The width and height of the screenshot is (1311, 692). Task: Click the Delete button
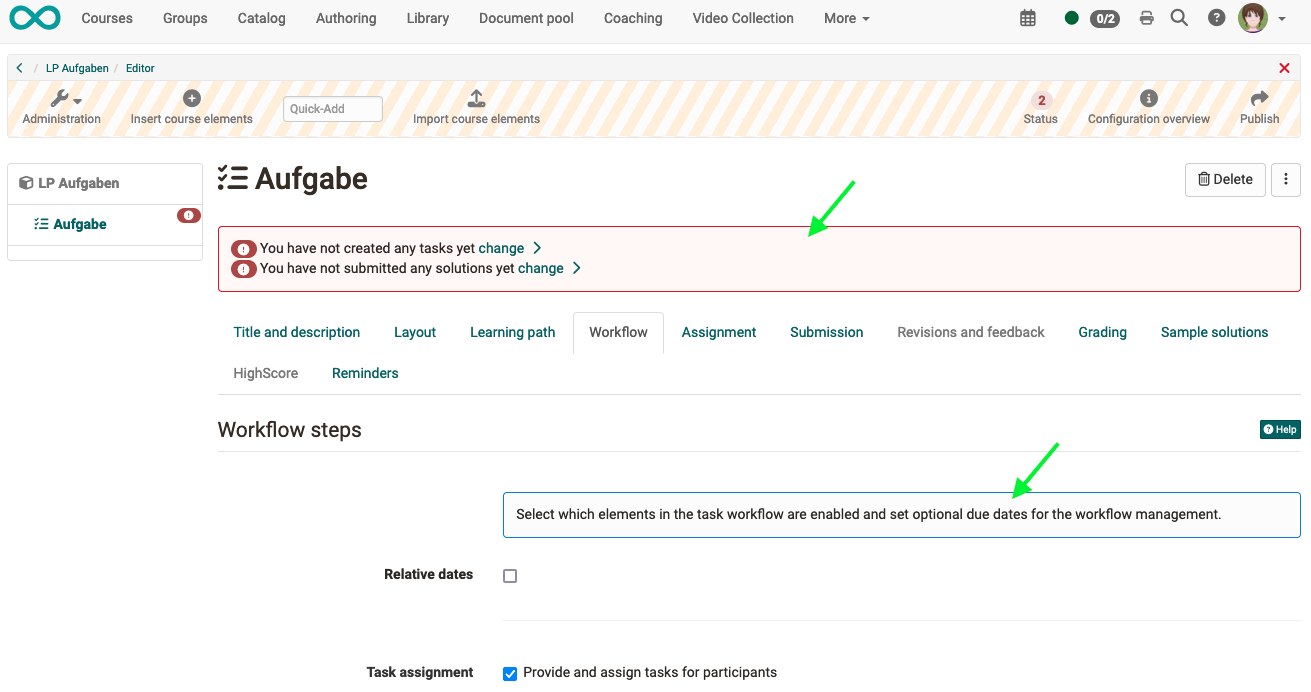[x=1225, y=180]
